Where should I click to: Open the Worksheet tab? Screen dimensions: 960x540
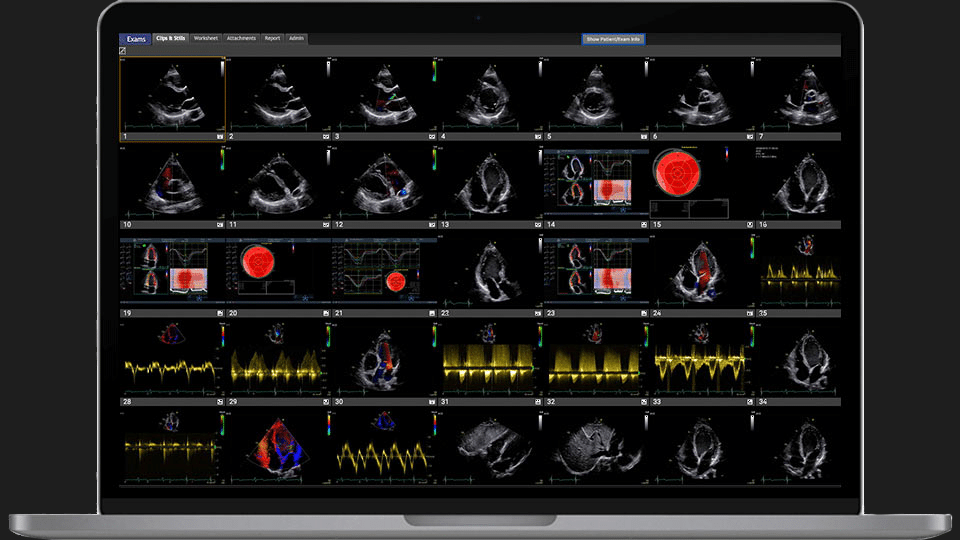(x=206, y=39)
